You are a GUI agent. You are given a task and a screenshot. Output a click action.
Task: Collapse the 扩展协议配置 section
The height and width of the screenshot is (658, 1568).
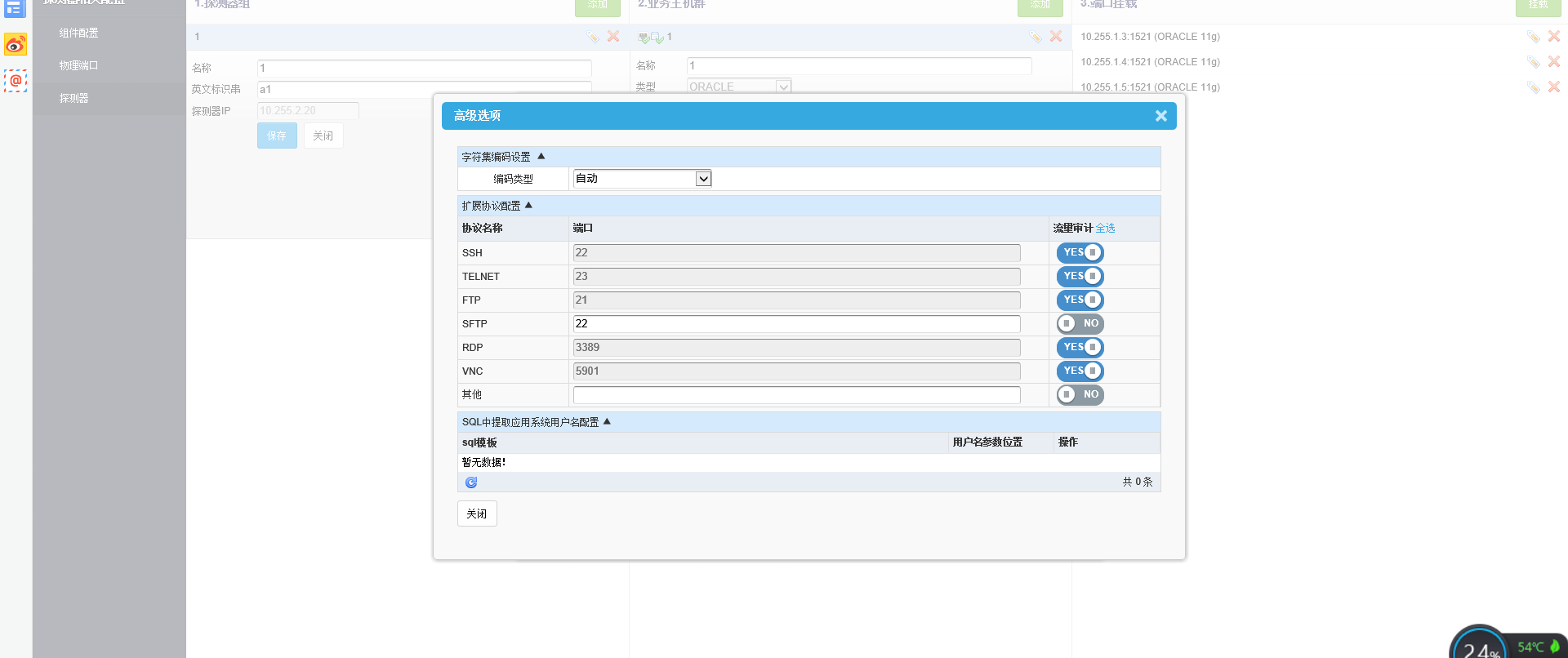coord(528,206)
